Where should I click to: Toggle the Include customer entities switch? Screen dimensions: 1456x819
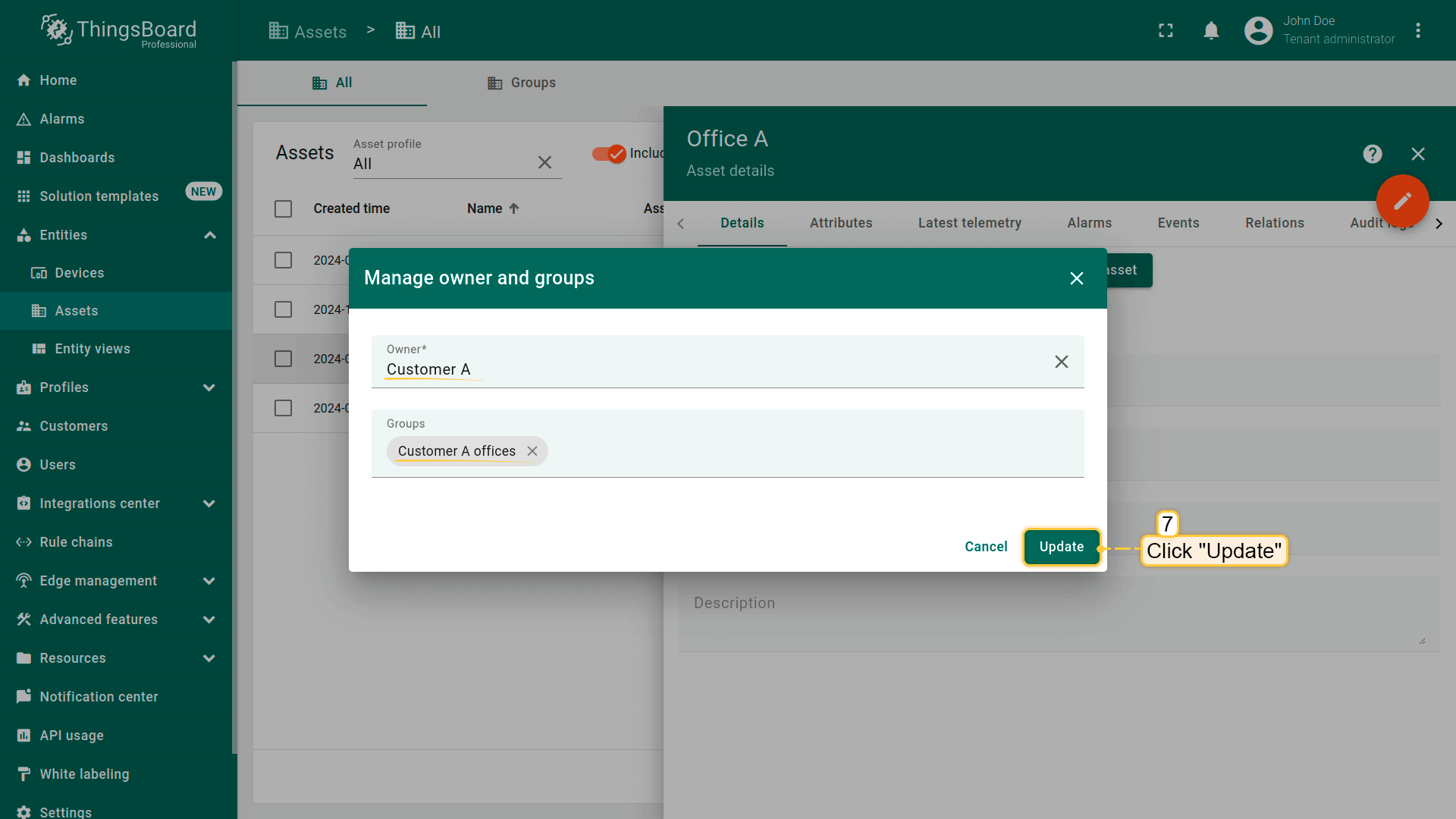pos(609,154)
